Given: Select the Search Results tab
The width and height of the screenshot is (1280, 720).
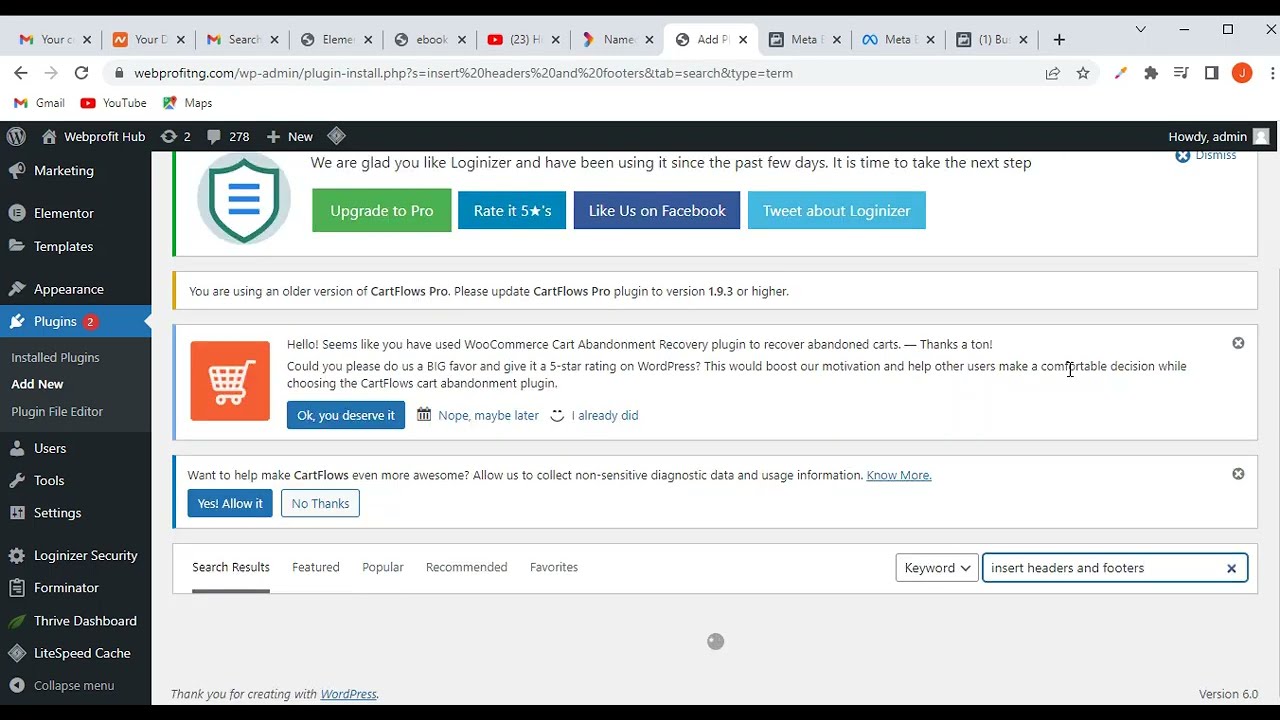Looking at the screenshot, I should [231, 567].
